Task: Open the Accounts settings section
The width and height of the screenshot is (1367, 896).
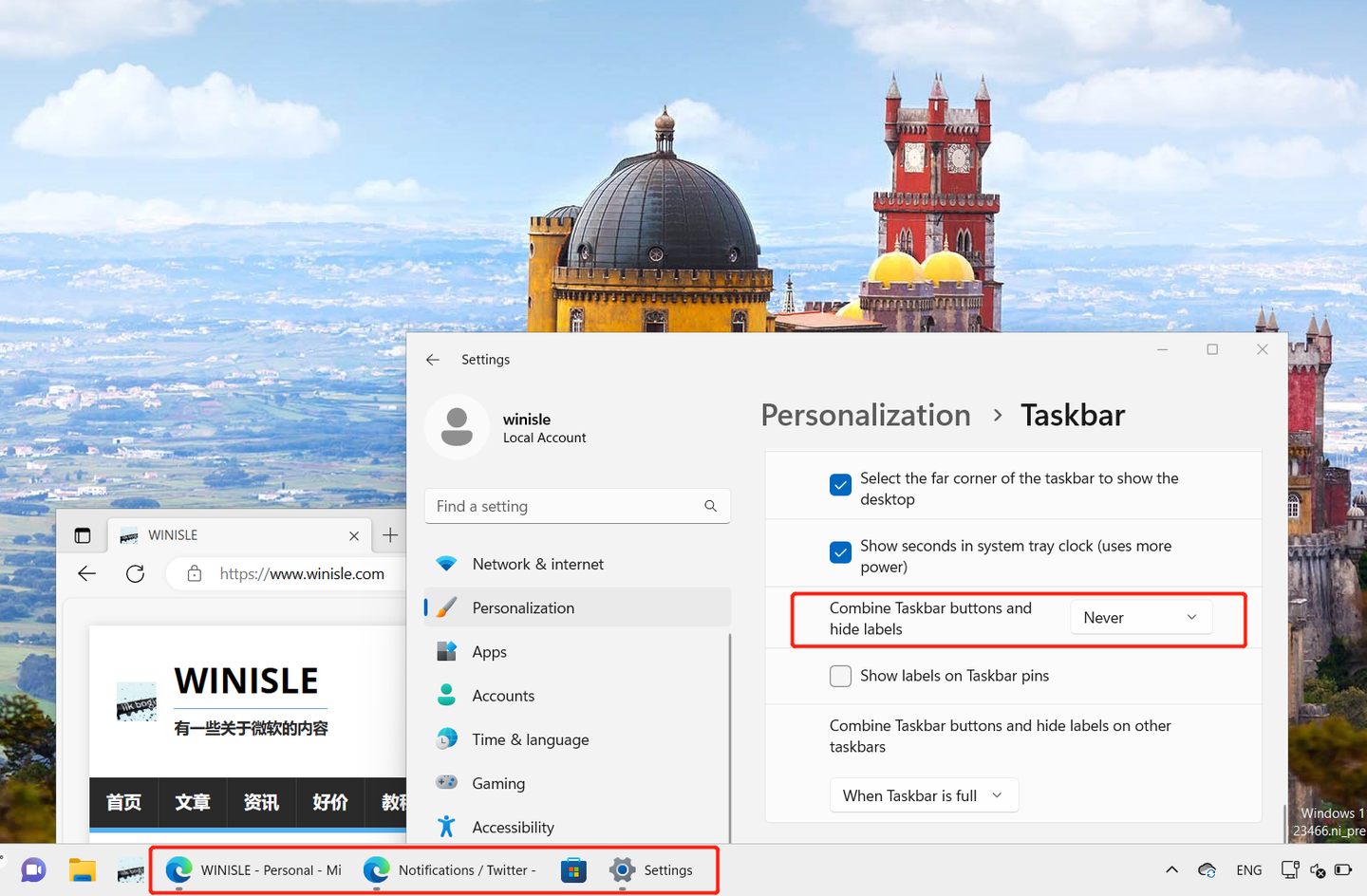Action: [x=503, y=695]
